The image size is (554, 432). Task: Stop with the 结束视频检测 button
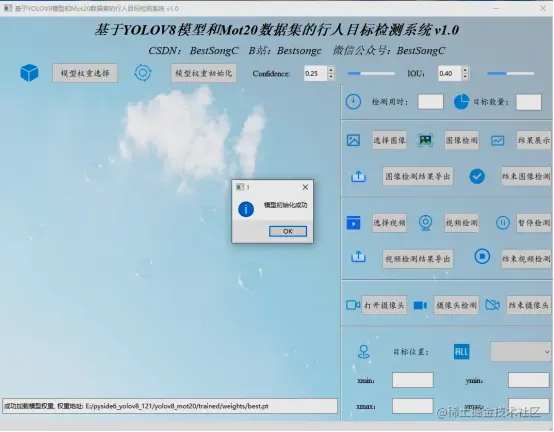pos(526,259)
